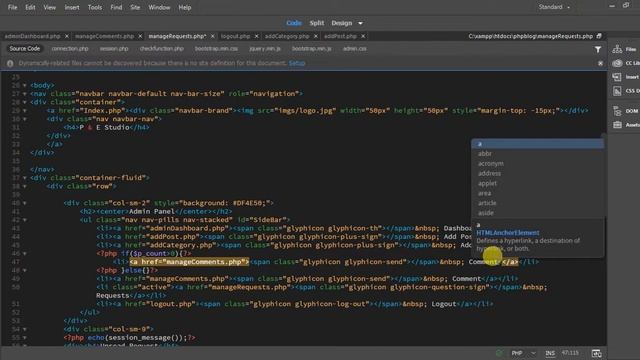Screen dimensions: 640x360
Task: Collapse the container-fluid div on line 37
Action: 24,178
